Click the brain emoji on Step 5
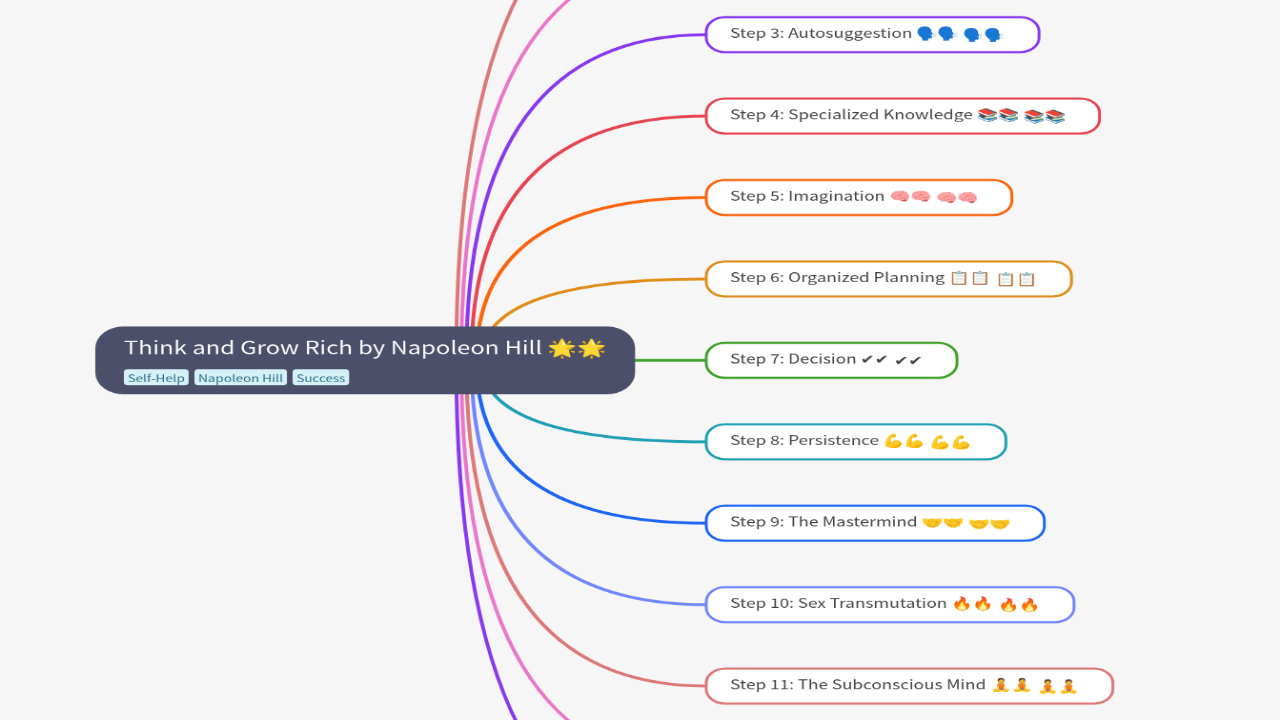1280x720 pixels. coord(933,197)
